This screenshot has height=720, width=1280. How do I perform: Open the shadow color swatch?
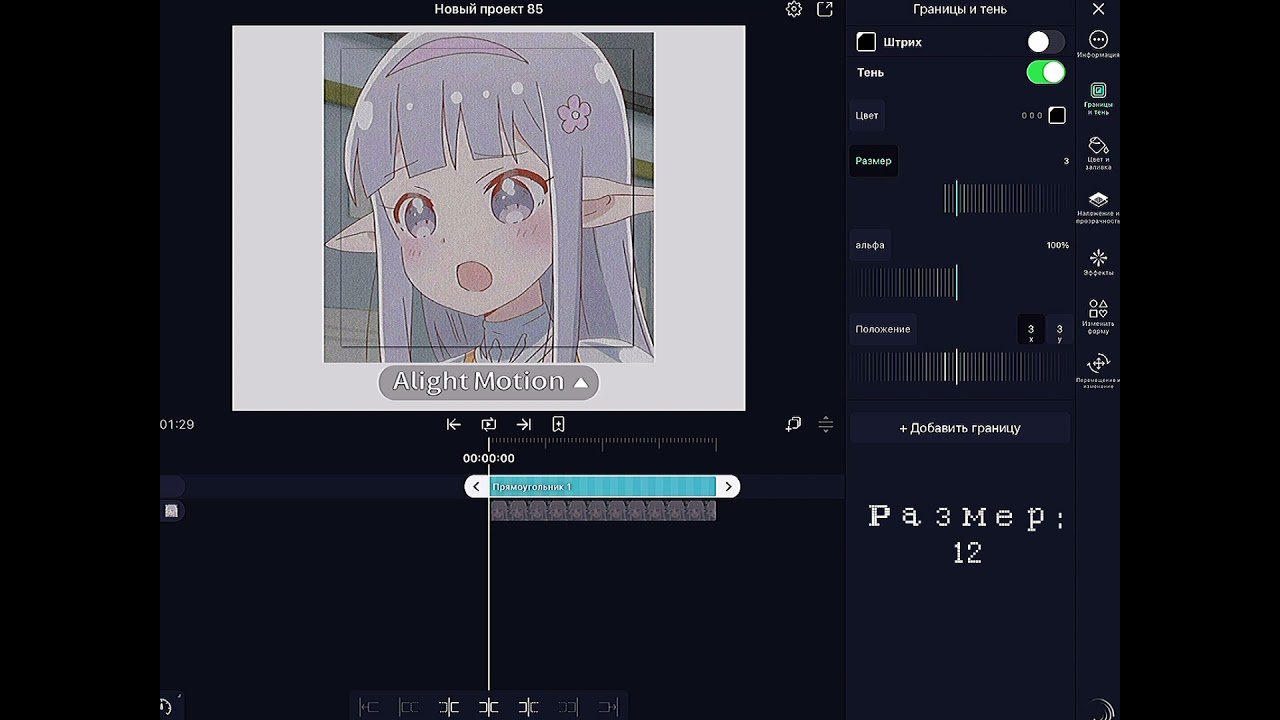pyautogui.click(x=1057, y=116)
